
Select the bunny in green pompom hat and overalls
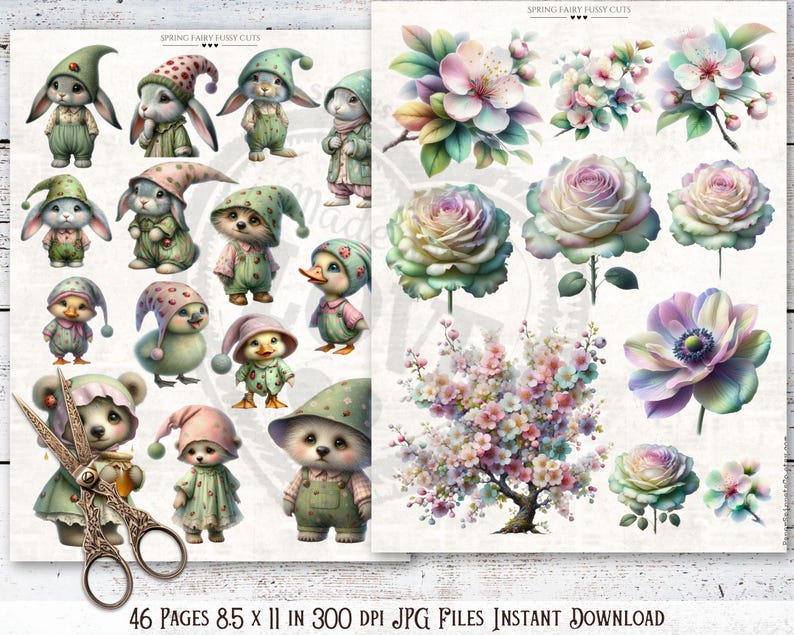(267, 104)
